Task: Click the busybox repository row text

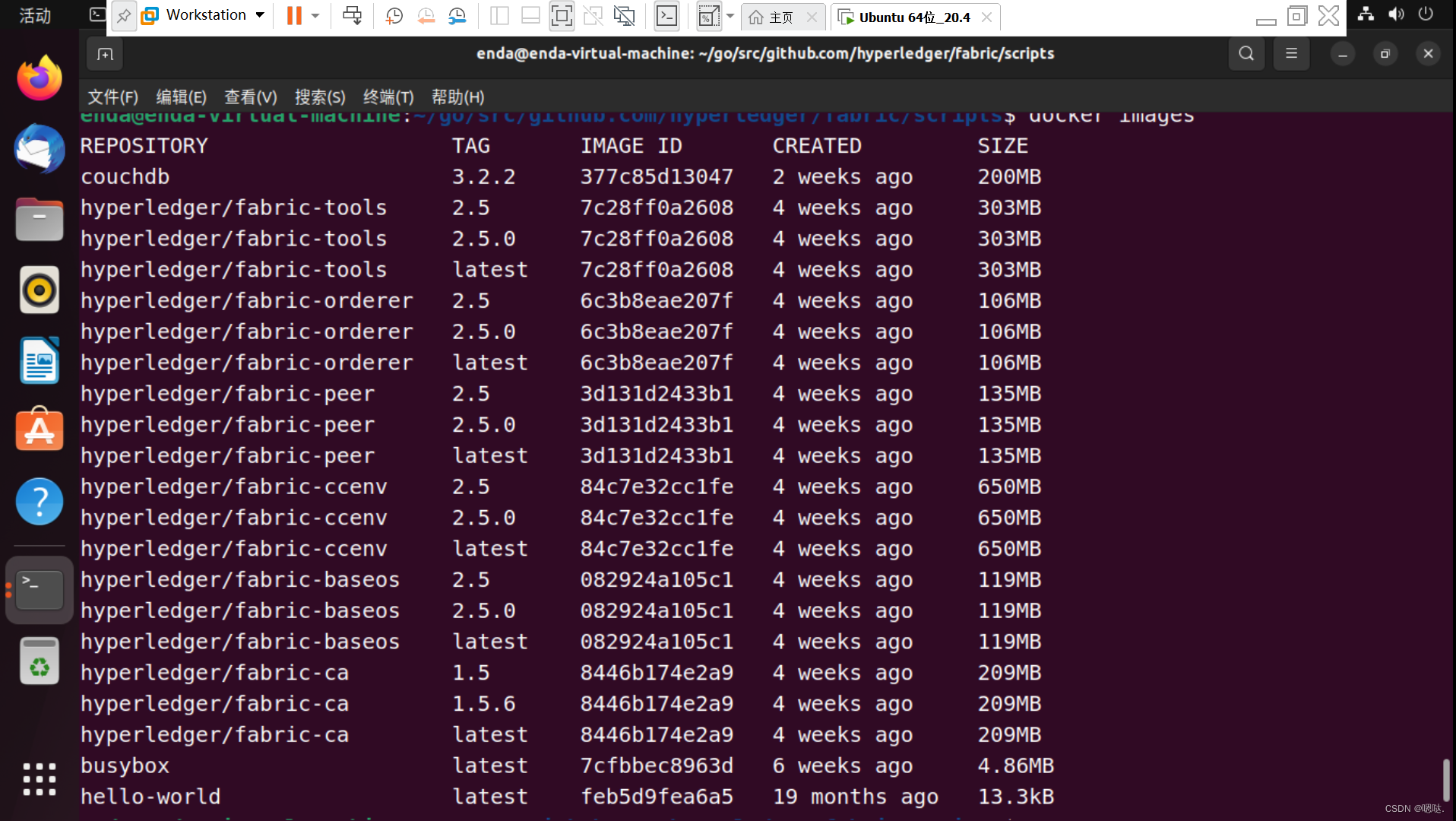Action: point(125,766)
